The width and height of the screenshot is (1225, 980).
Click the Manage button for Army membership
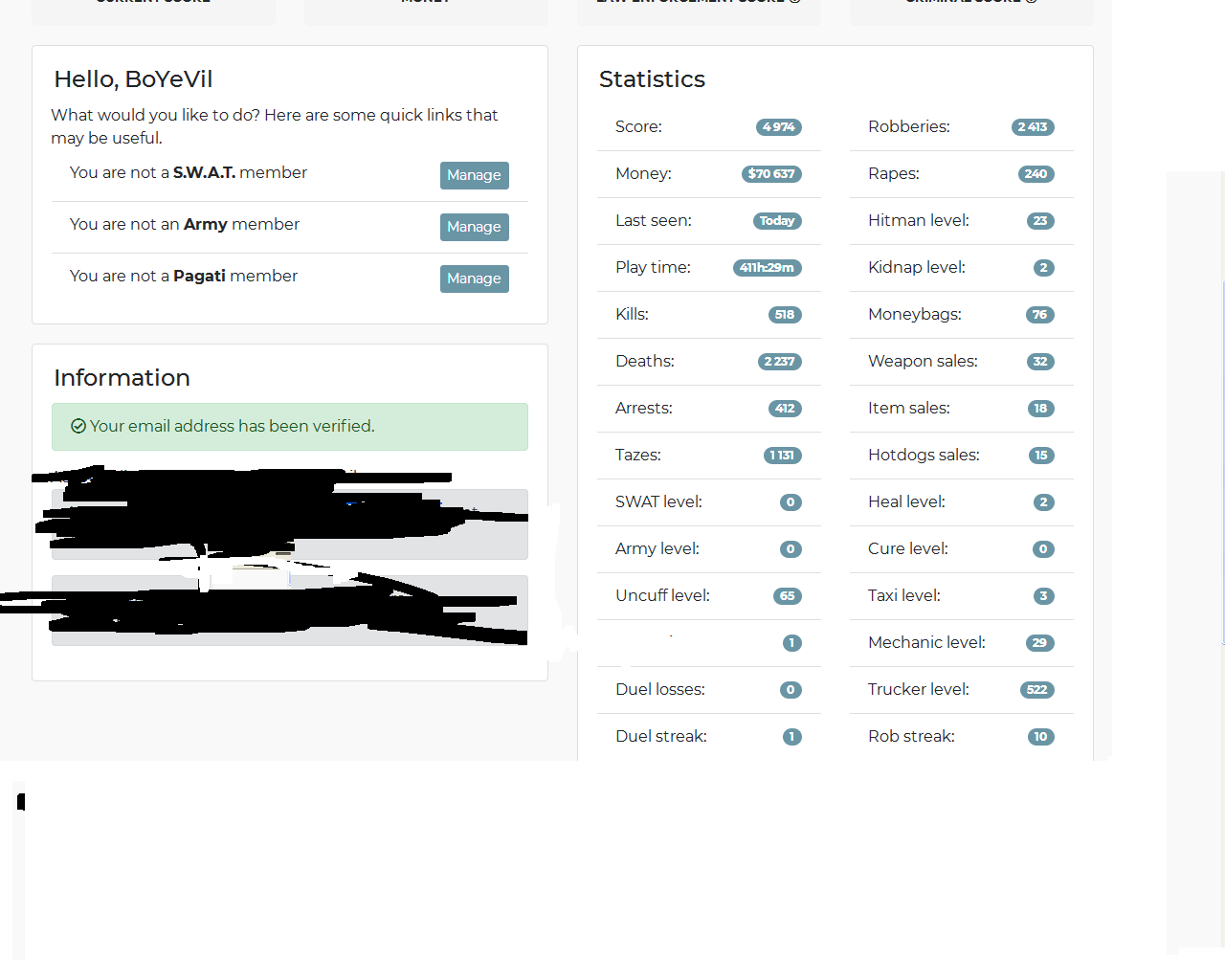click(x=474, y=227)
